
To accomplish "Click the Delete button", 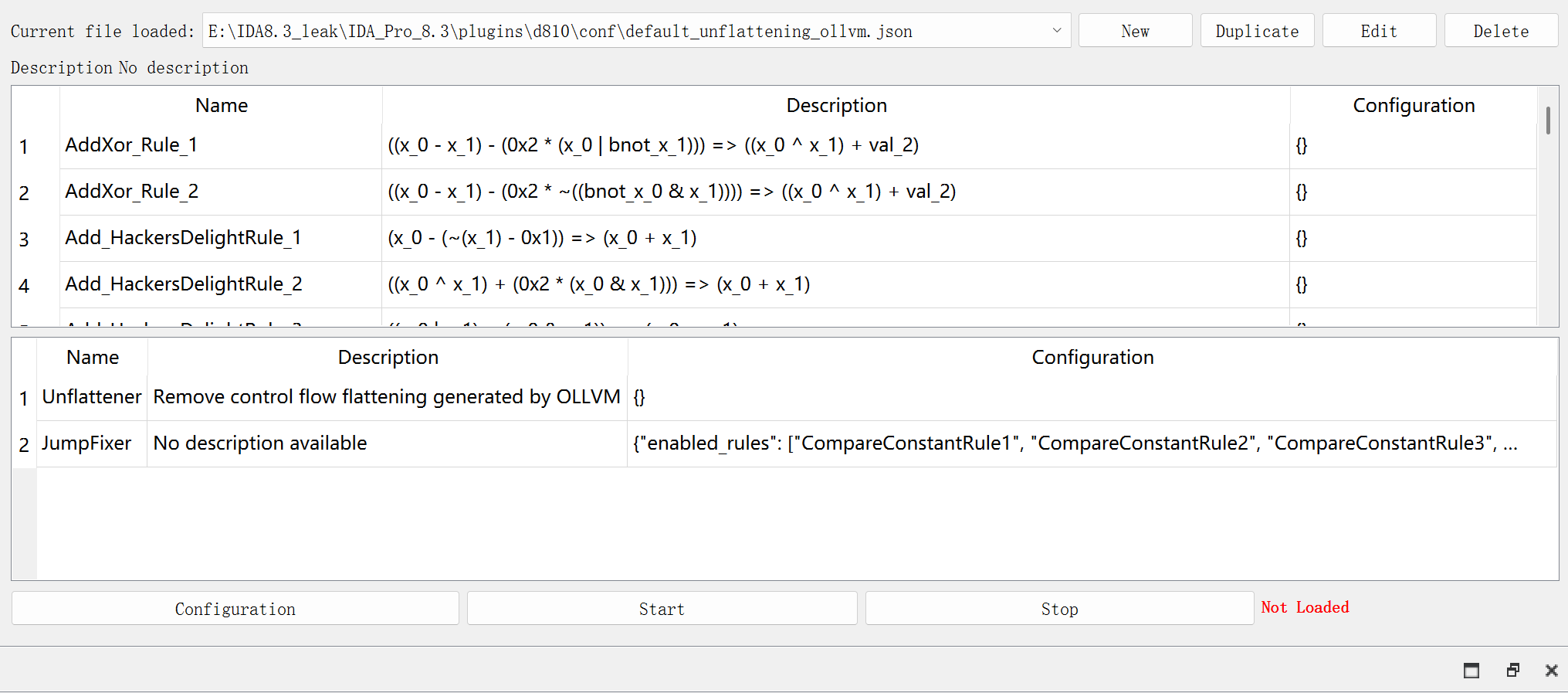I will pyautogui.click(x=1501, y=31).
